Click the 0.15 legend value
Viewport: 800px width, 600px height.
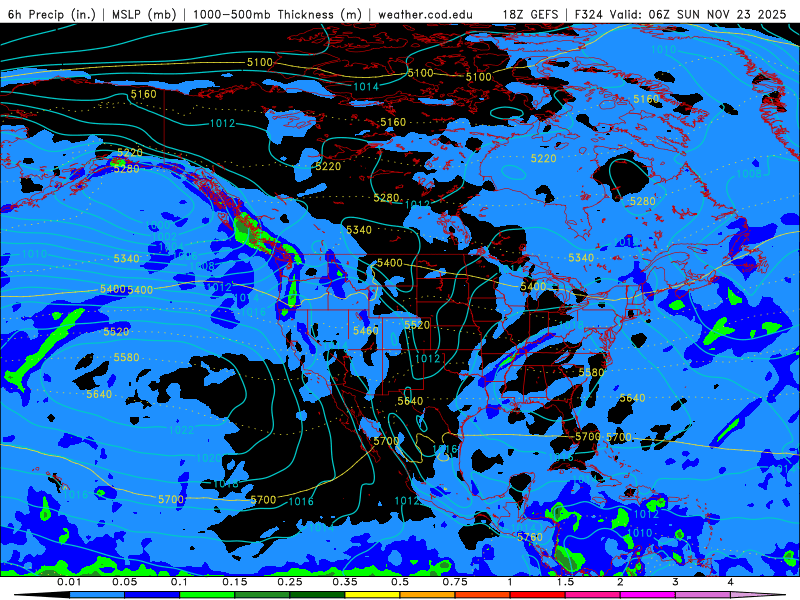pyautogui.click(x=235, y=582)
